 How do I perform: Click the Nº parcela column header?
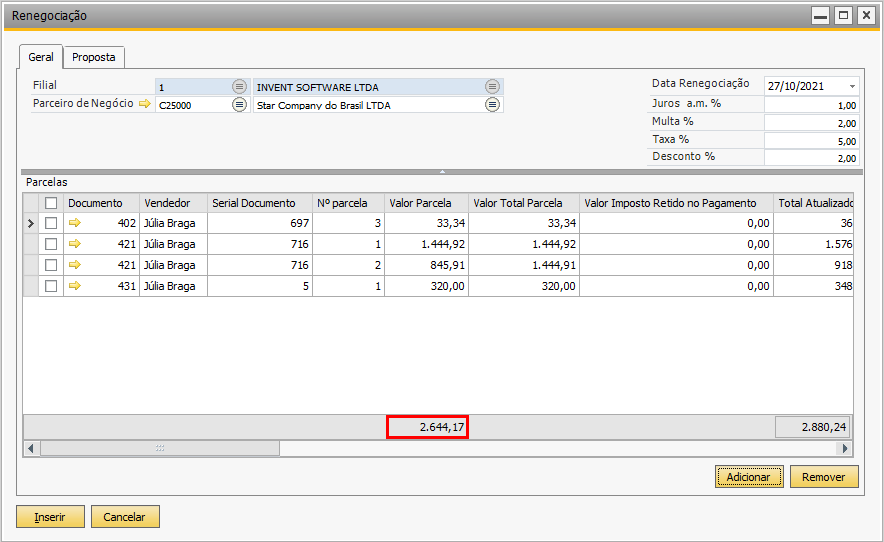pos(348,203)
